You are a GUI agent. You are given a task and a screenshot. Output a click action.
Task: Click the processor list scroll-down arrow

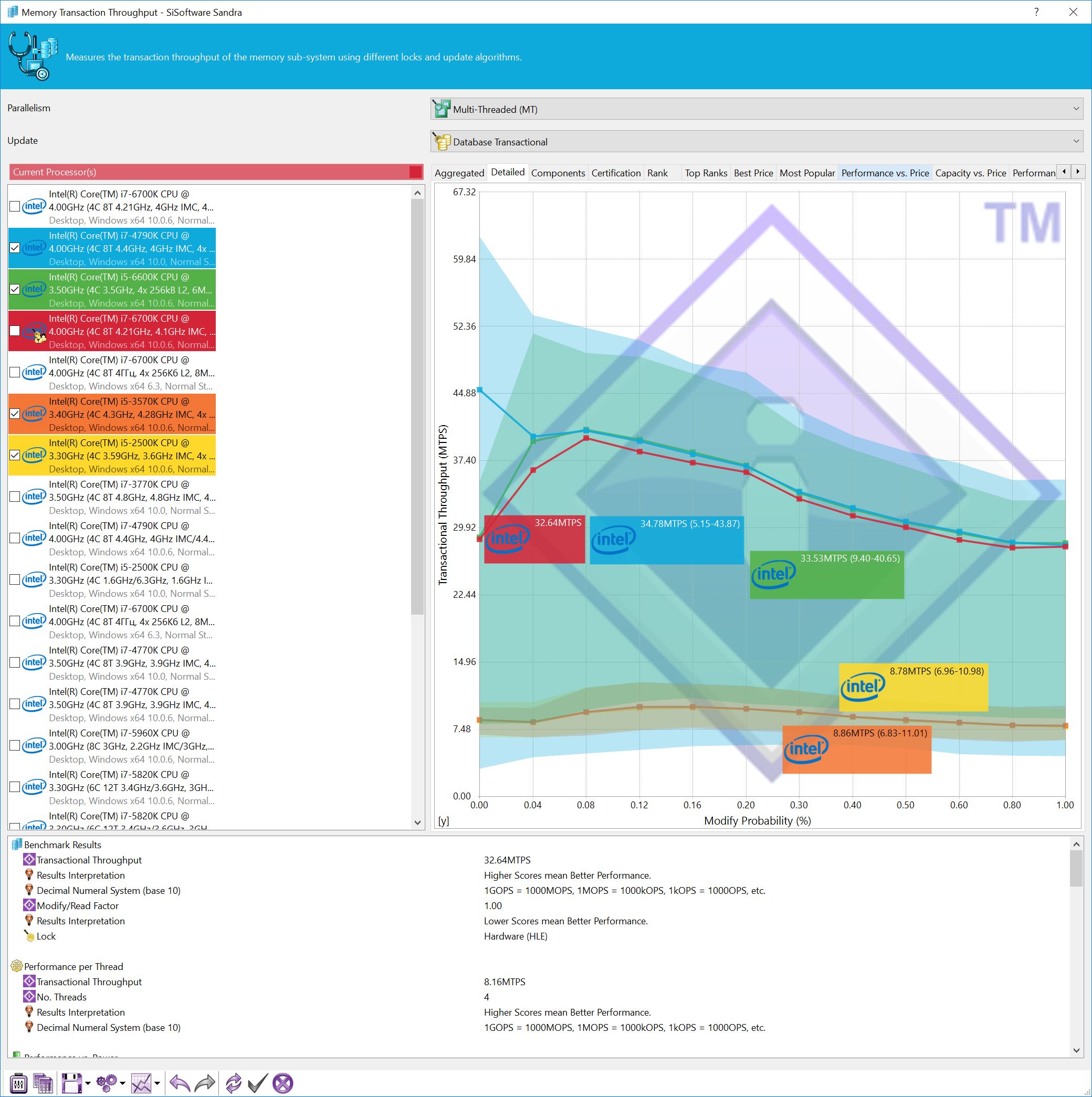417,822
